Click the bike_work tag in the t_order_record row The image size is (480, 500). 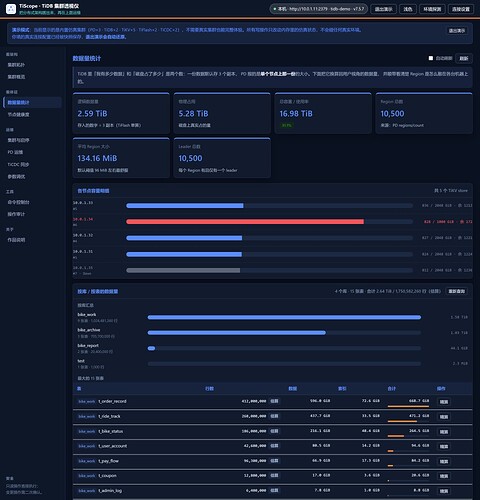point(87,401)
